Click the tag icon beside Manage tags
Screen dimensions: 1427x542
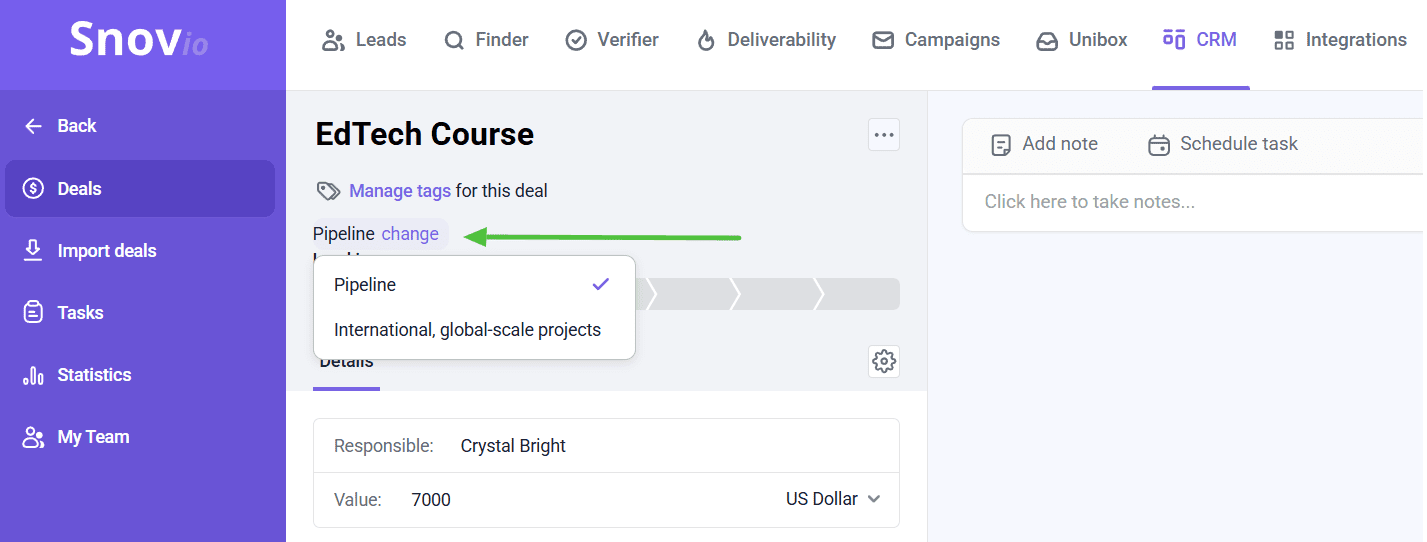click(x=328, y=191)
